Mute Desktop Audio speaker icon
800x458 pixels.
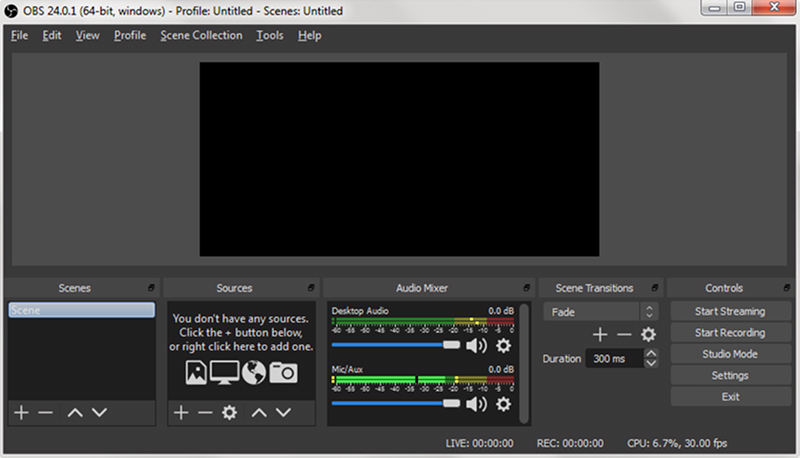point(477,346)
